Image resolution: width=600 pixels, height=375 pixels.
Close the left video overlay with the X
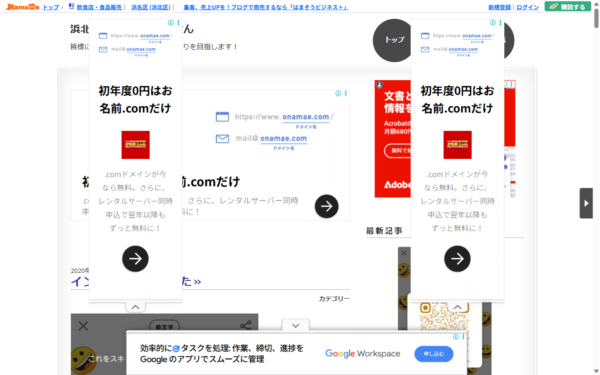83,326
